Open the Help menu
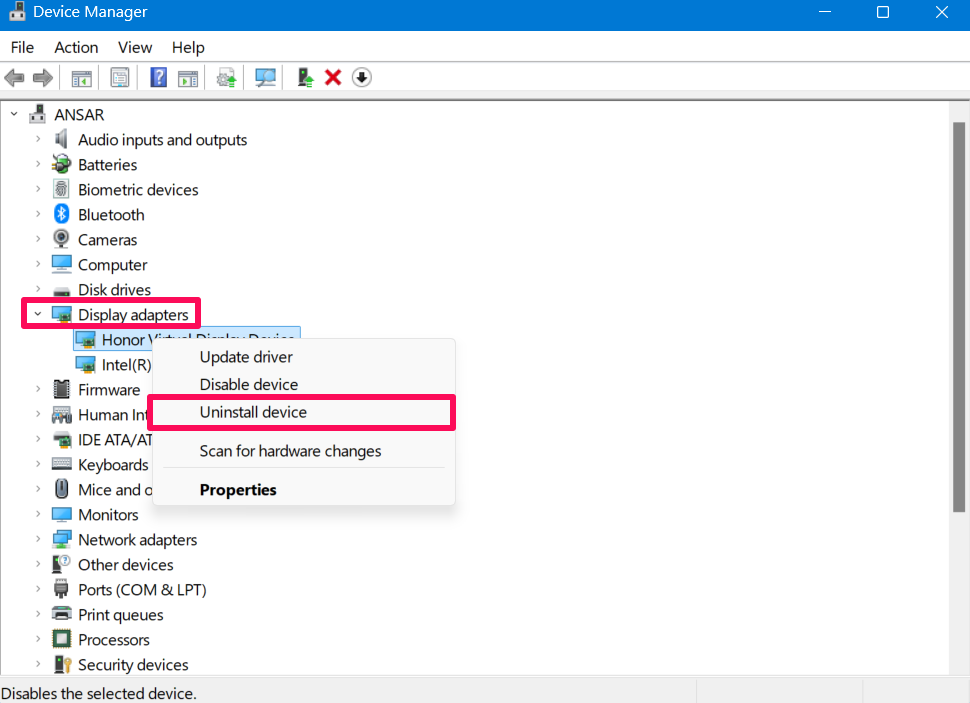Screen dimensions: 970x703 tap(188, 48)
